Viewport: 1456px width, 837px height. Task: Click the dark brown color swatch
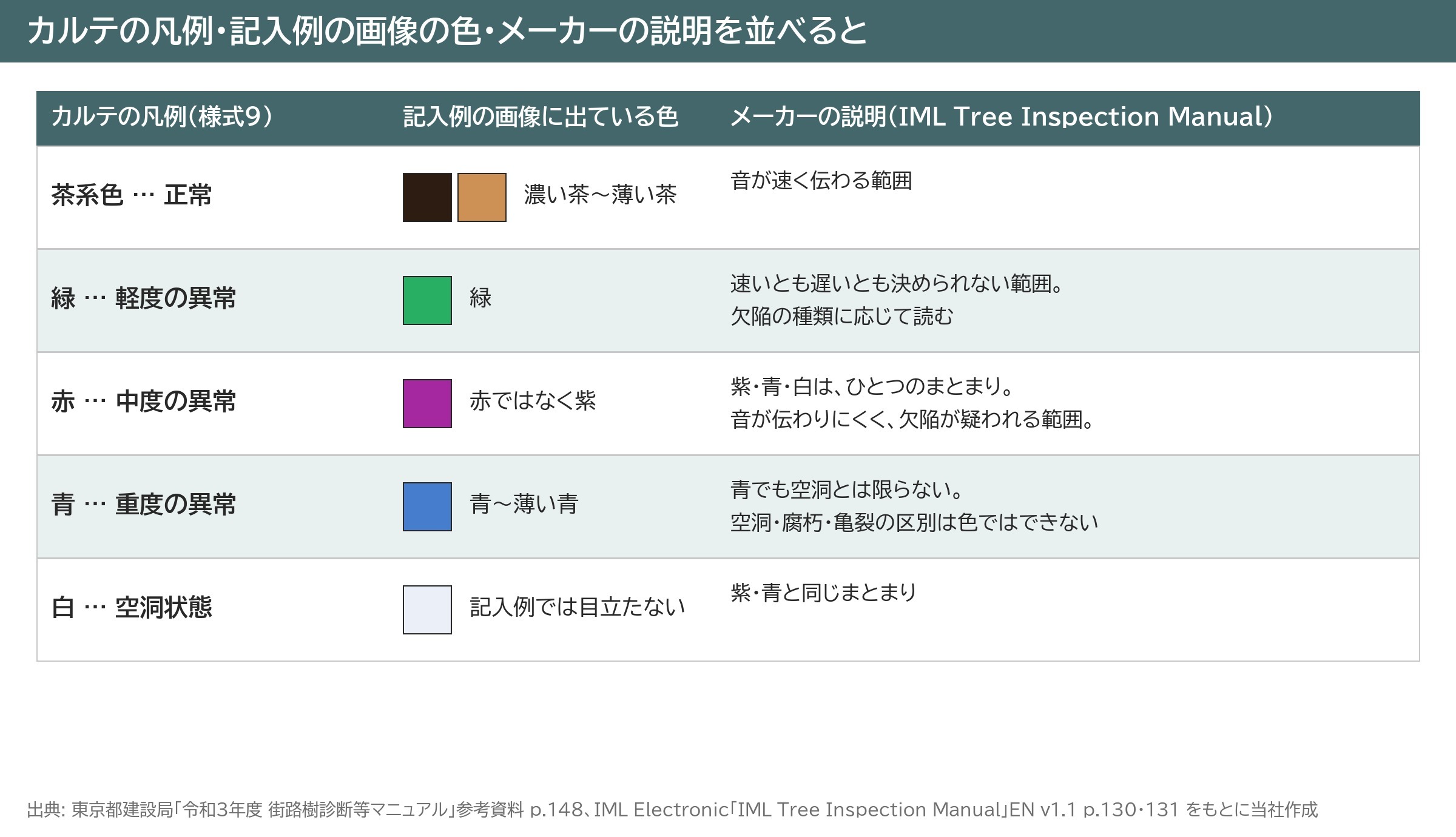click(x=427, y=197)
